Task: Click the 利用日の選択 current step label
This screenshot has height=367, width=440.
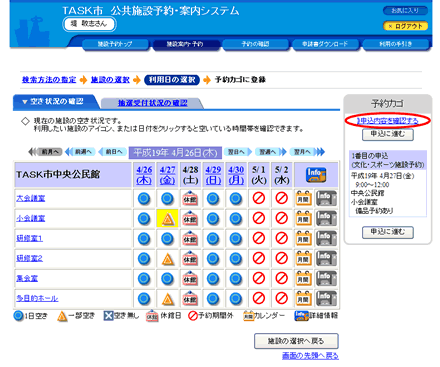Action: coord(172,80)
